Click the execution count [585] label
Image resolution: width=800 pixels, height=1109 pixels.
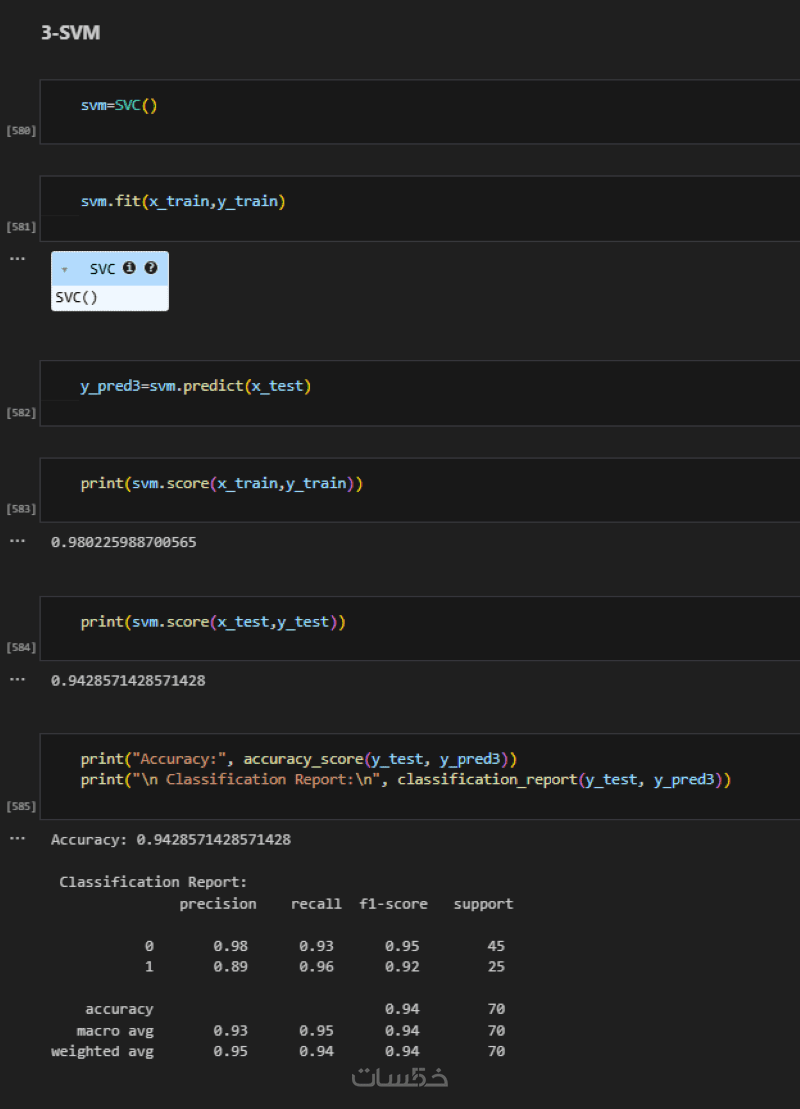21,806
